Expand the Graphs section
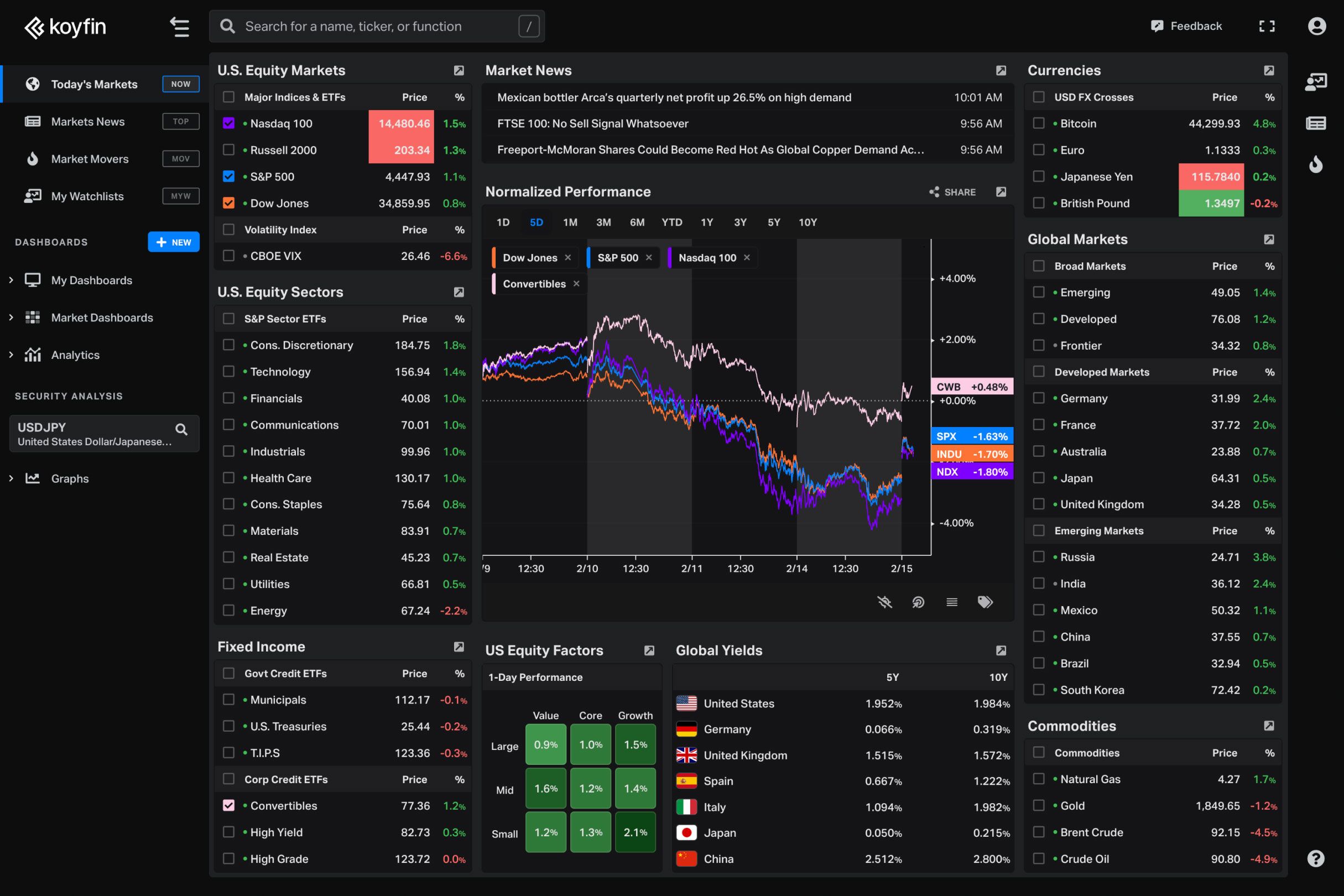Image resolution: width=1344 pixels, height=896 pixels. tap(11, 478)
